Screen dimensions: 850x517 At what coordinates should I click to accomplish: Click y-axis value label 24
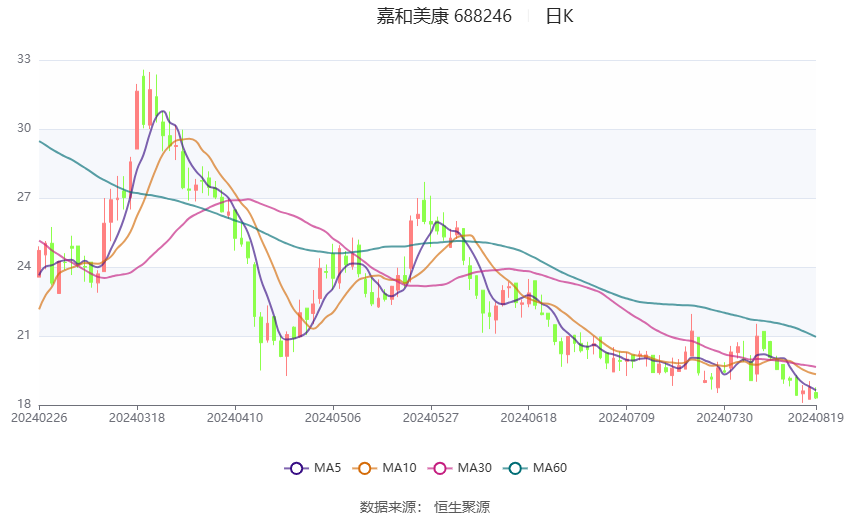24,266
